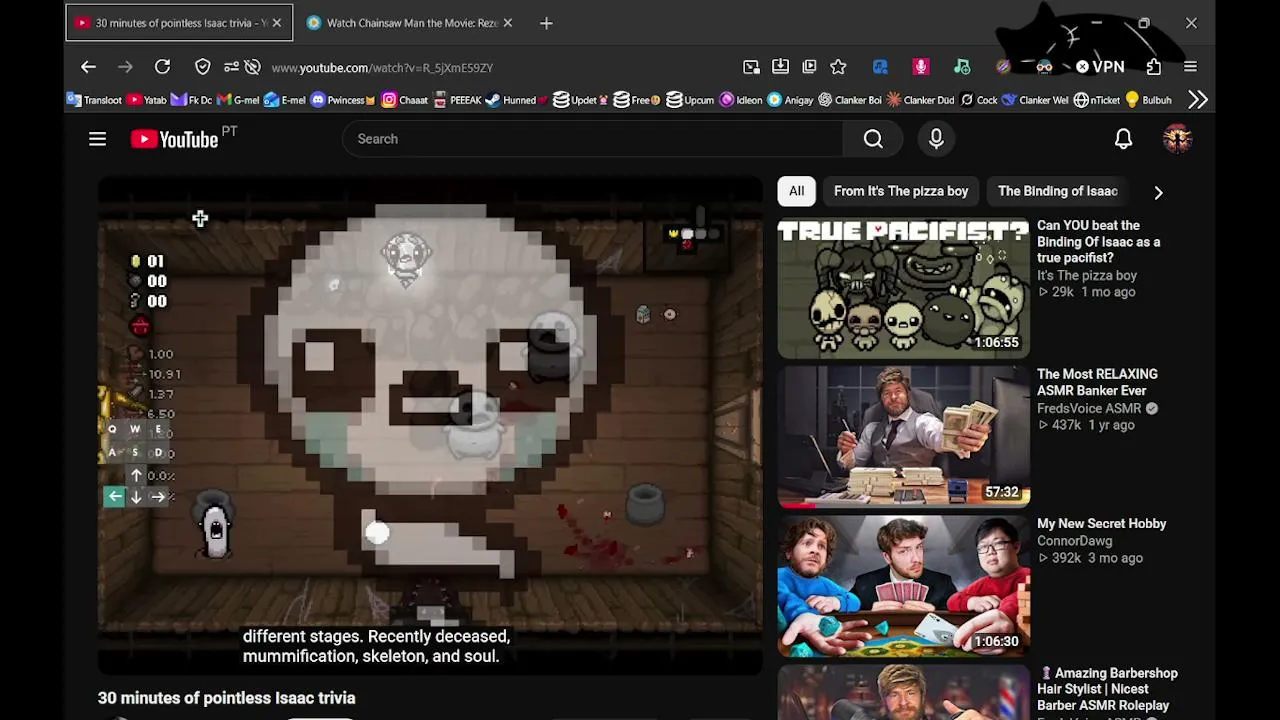The width and height of the screenshot is (1280, 720).
Task: Open 'My New Secret Hobby' video title
Action: coord(1102,524)
